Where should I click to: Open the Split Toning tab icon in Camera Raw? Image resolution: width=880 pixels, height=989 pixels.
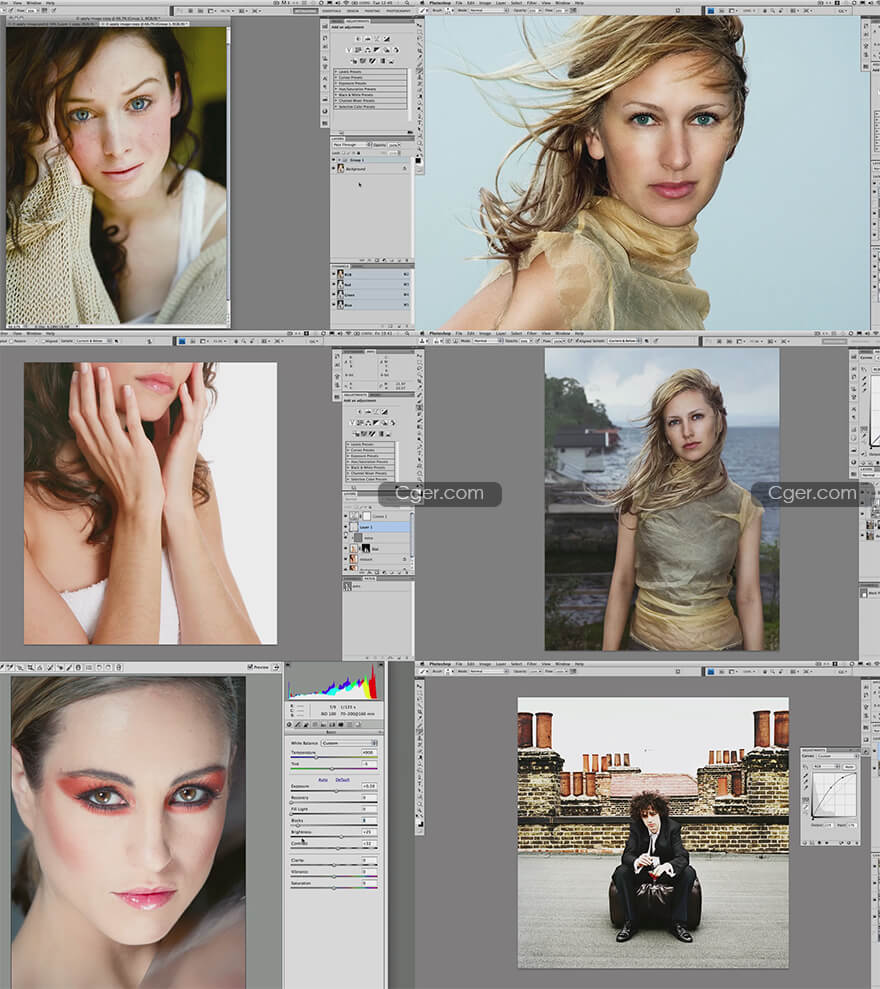(x=324, y=725)
